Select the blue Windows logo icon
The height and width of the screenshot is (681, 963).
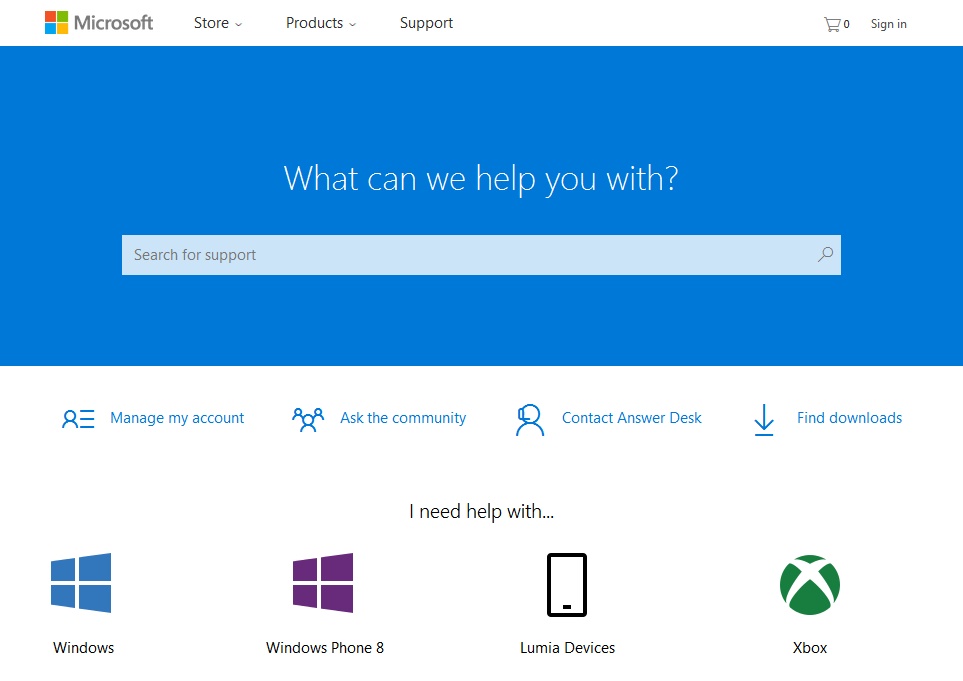click(81, 583)
